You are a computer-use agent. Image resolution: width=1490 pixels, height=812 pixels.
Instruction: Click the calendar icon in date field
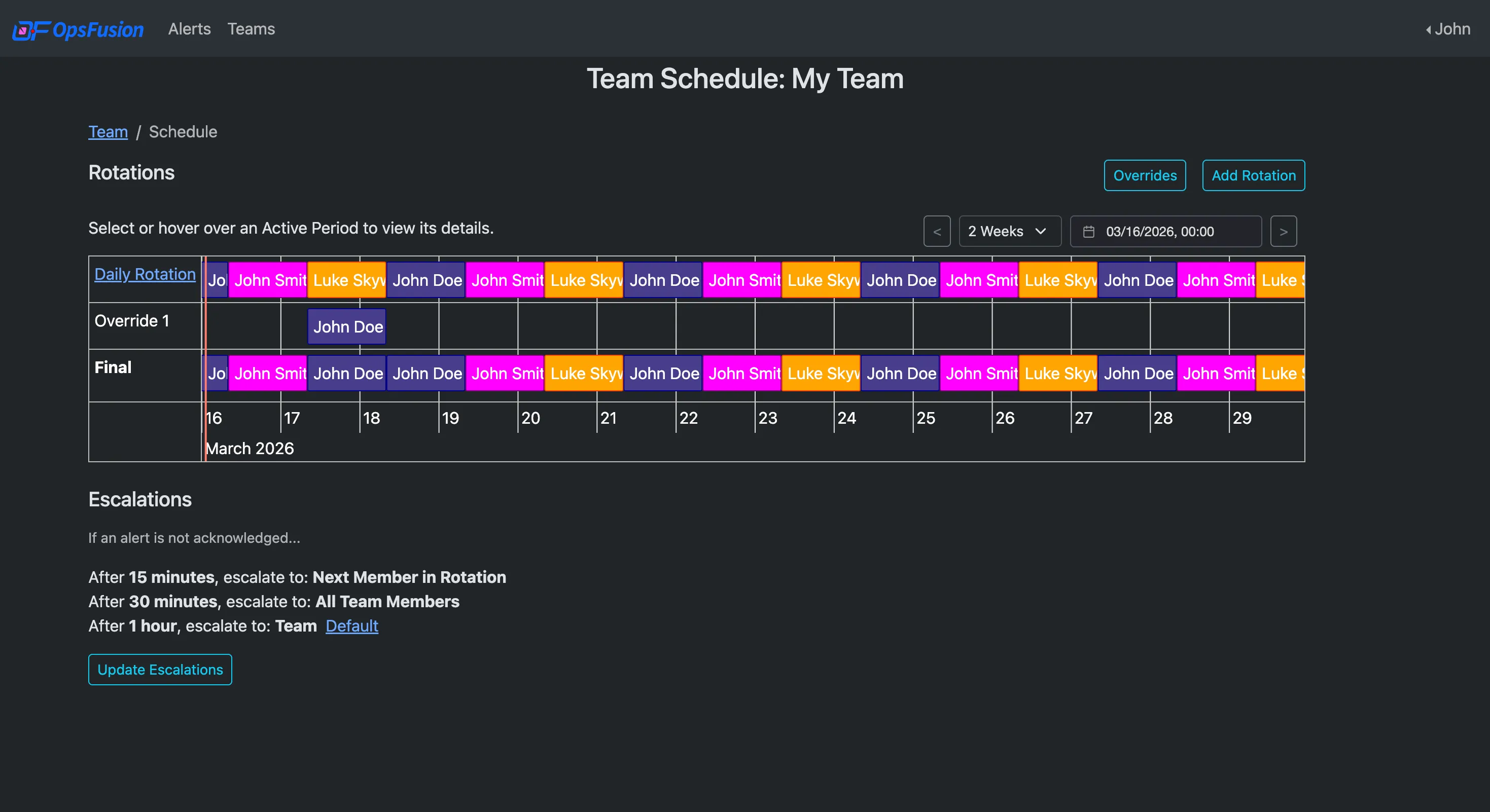[x=1088, y=232]
